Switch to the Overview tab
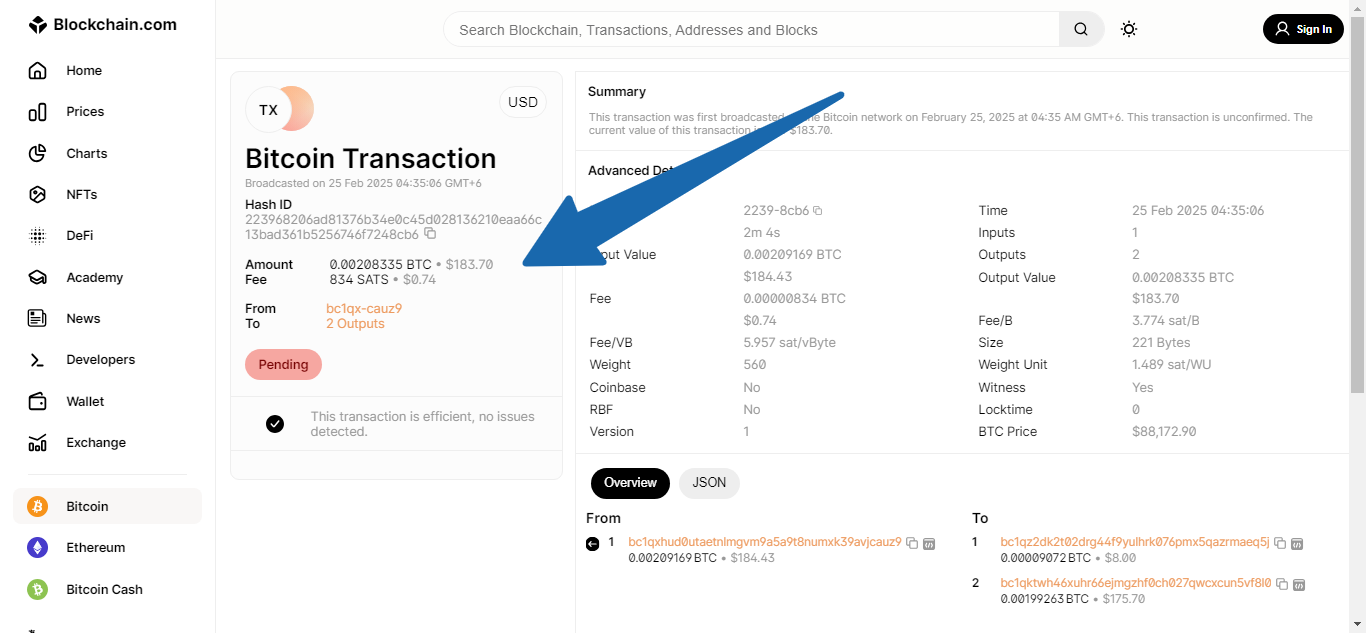 click(x=630, y=483)
